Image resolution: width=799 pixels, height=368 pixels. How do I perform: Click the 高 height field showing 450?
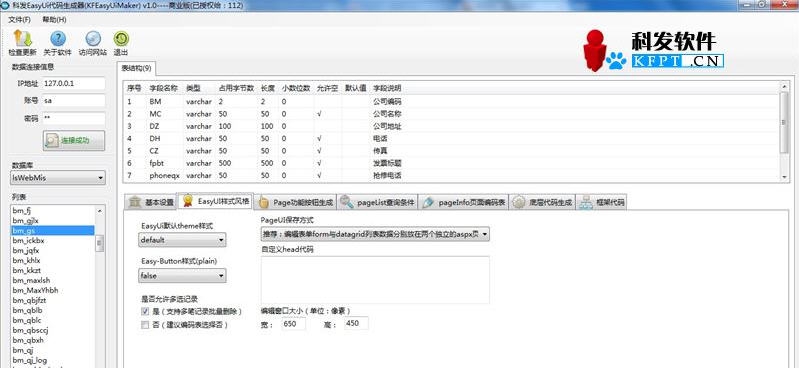click(x=356, y=324)
